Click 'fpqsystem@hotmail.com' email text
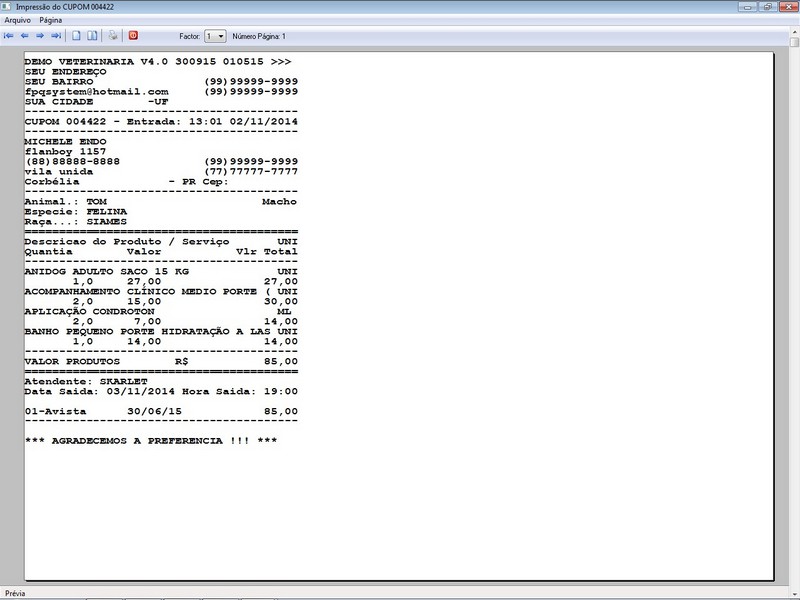 [x=96, y=91]
